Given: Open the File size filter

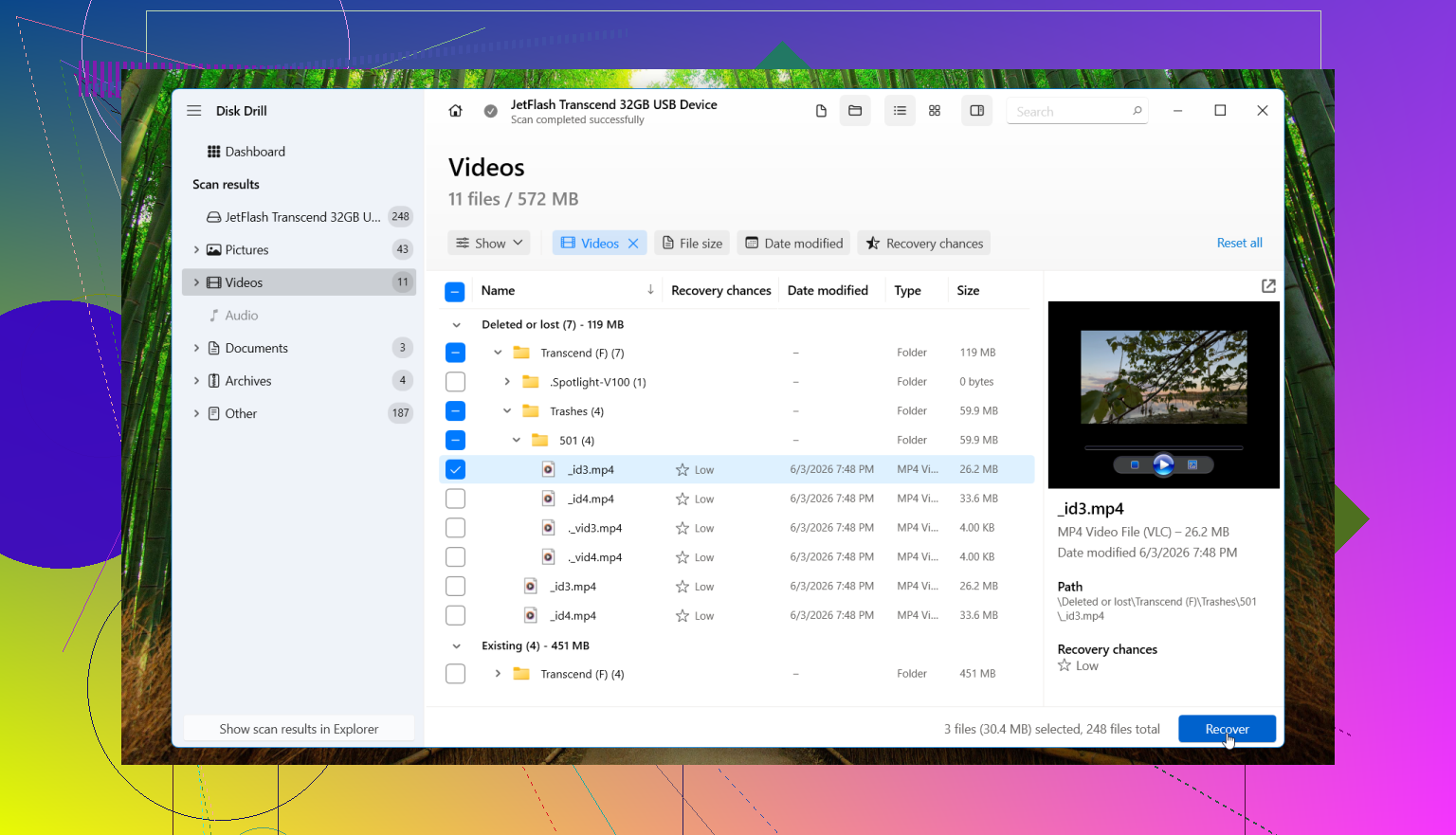Looking at the screenshot, I should click(692, 244).
